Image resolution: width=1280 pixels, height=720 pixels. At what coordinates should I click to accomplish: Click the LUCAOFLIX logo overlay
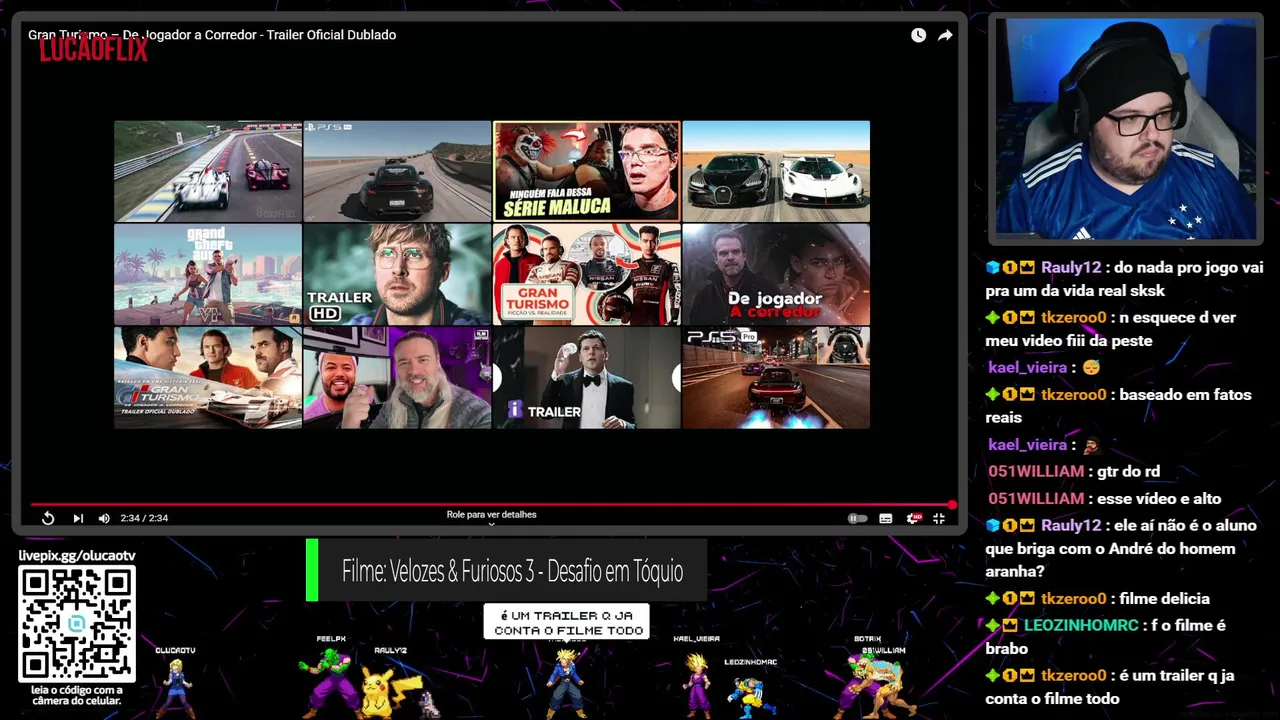click(94, 49)
